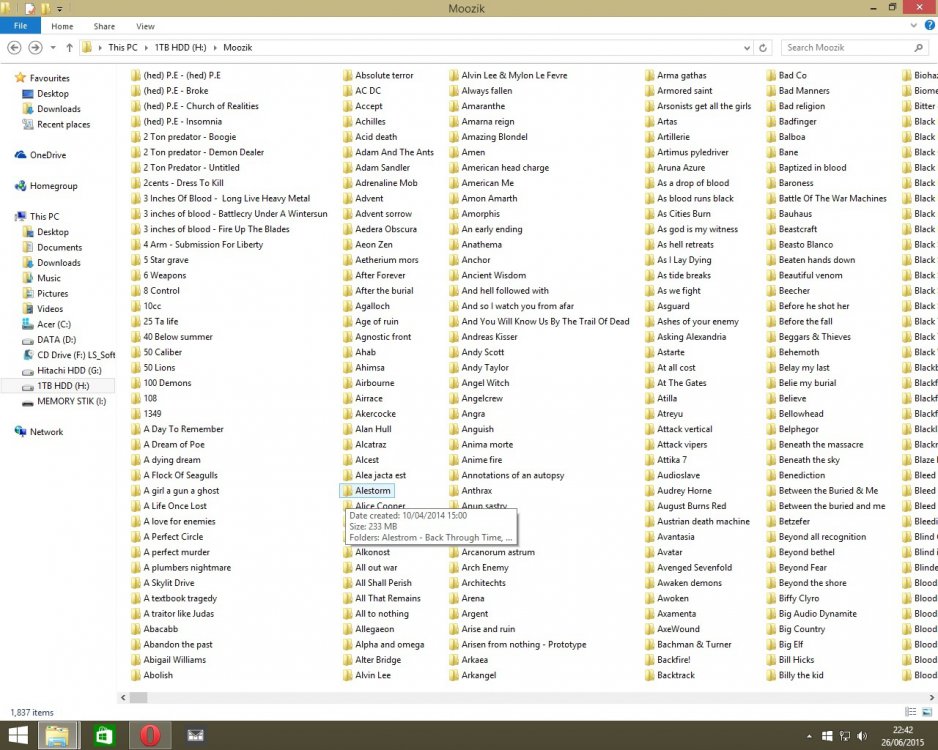Switch to Details view layout icon
The image size is (938, 750).
tap(910, 712)
